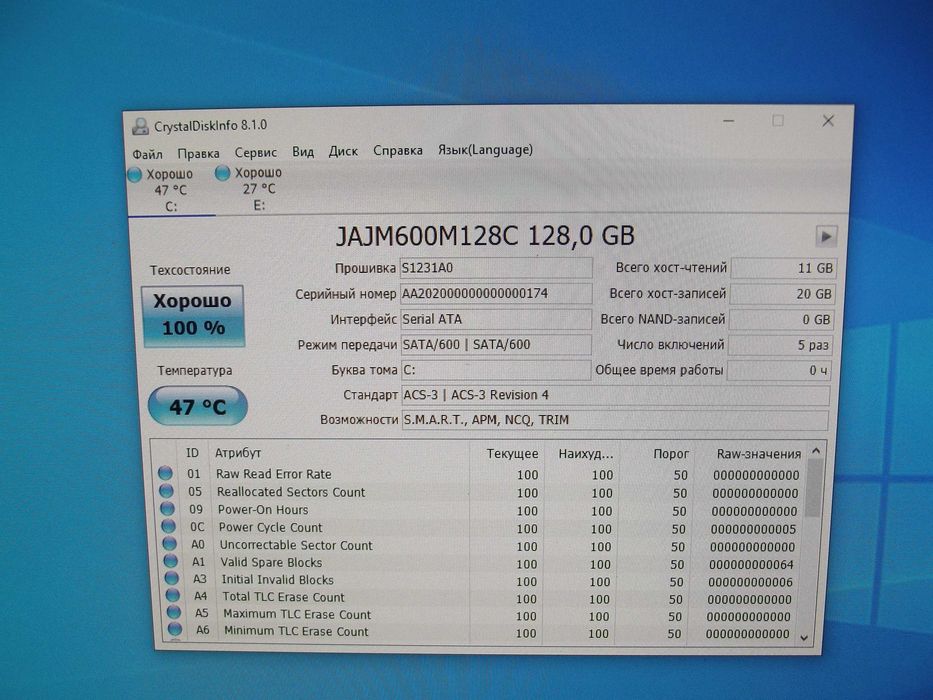Click the status orb for Reallocated Sectors Count
Viewport: 933px width, 700px height.
point(166,491)
